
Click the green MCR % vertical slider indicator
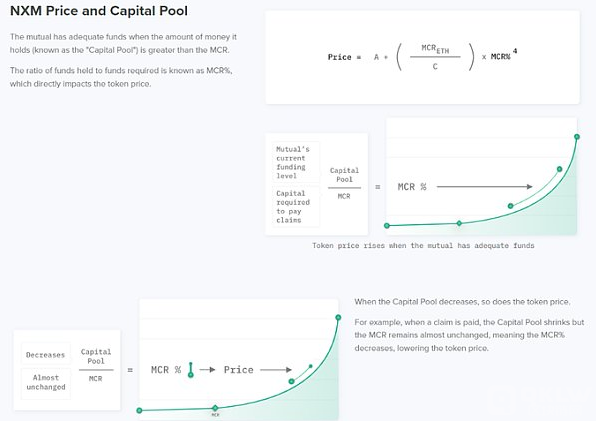coord(191,370)
